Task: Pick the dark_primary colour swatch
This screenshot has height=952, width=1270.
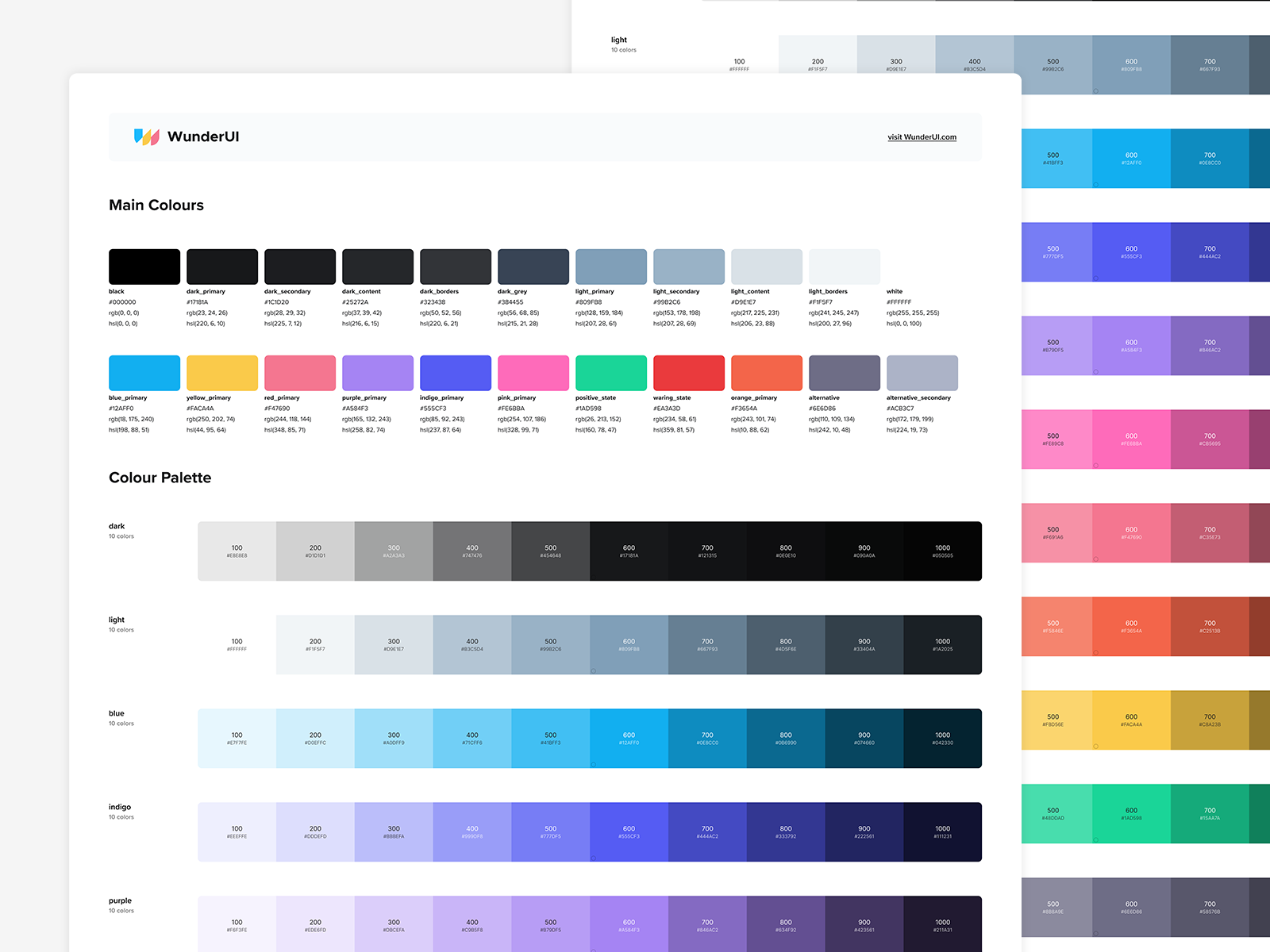Action: point(222,267)
